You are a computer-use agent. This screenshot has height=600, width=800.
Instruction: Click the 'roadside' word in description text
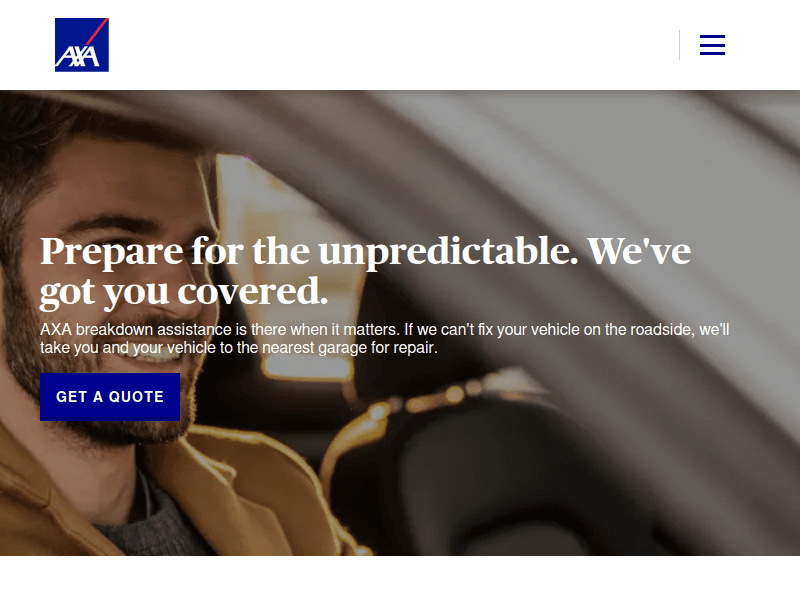pyautogui.click(x=662, y=330)
